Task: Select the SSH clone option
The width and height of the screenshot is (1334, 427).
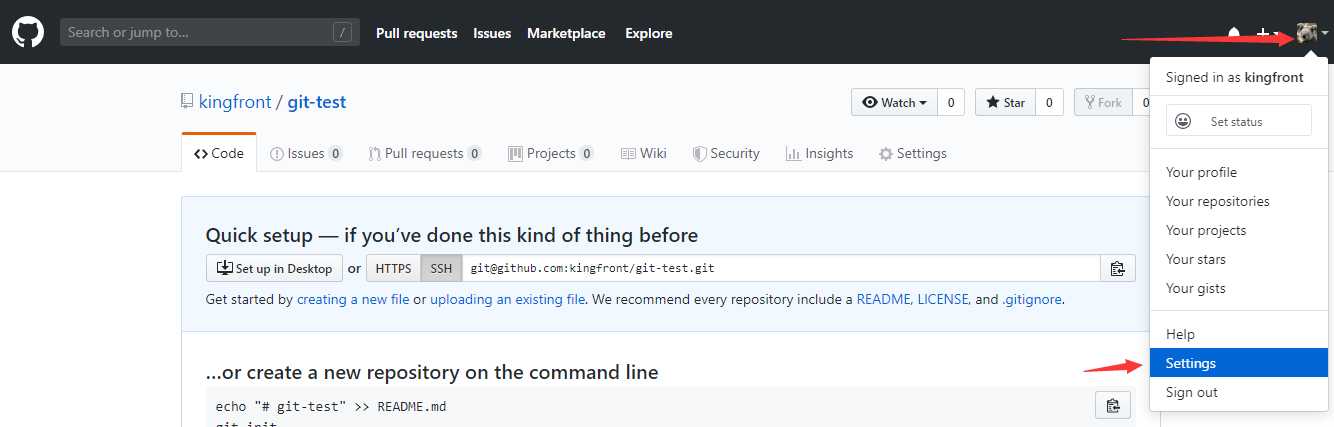Action: 441,268
